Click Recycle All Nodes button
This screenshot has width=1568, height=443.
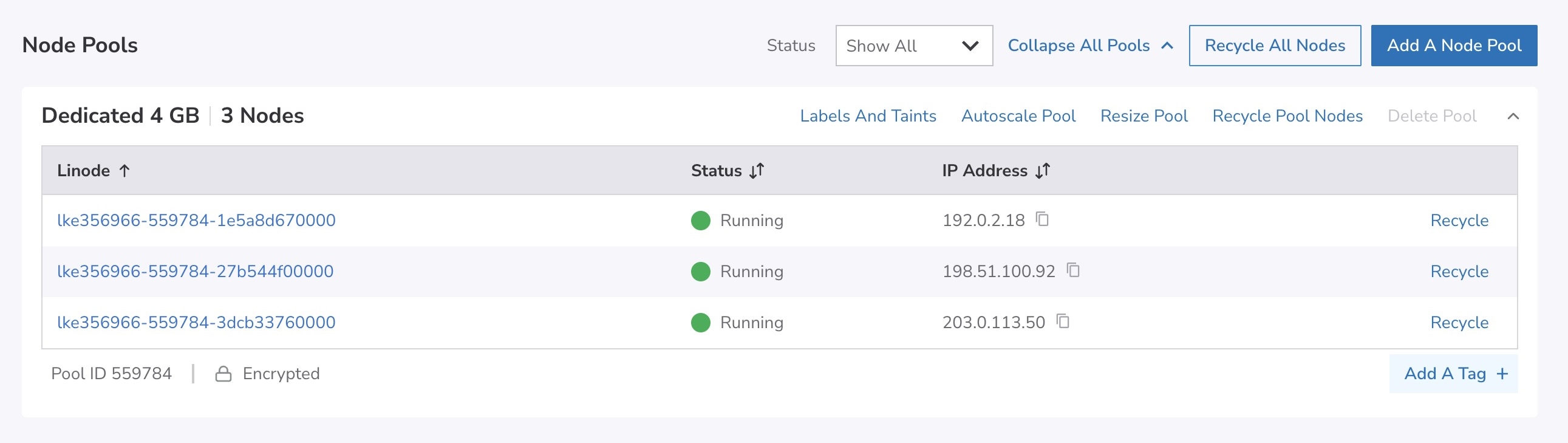tap(1274, 46)
